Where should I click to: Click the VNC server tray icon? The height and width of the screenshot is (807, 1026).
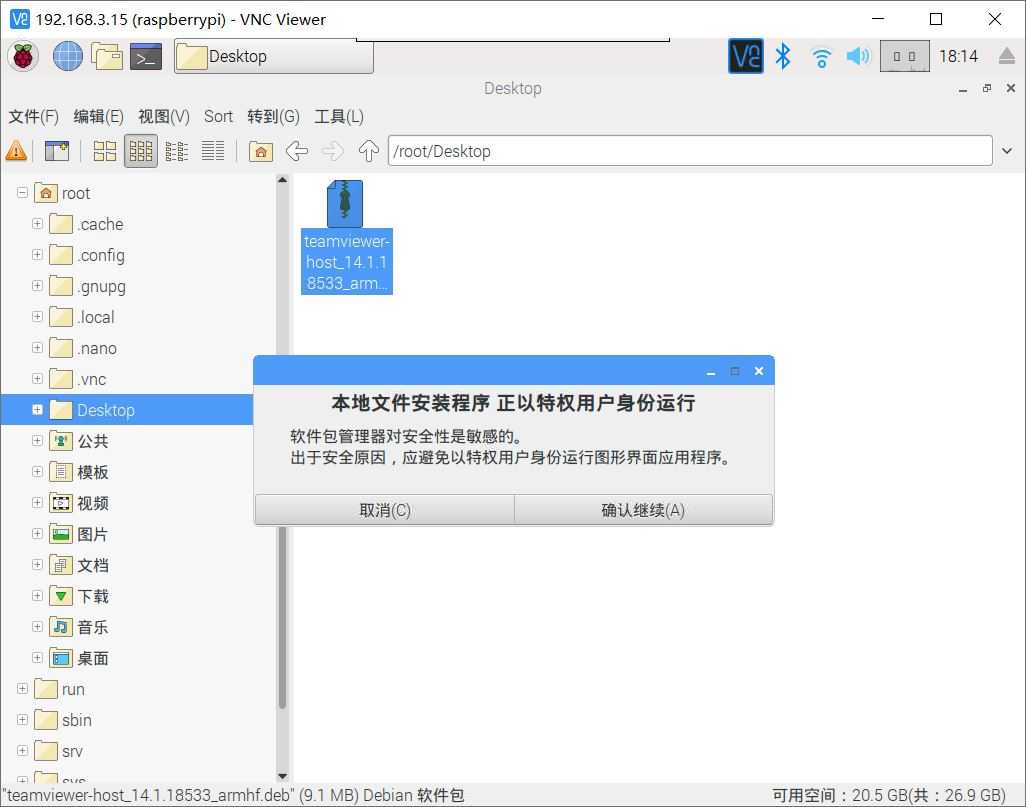coord(745,56)
